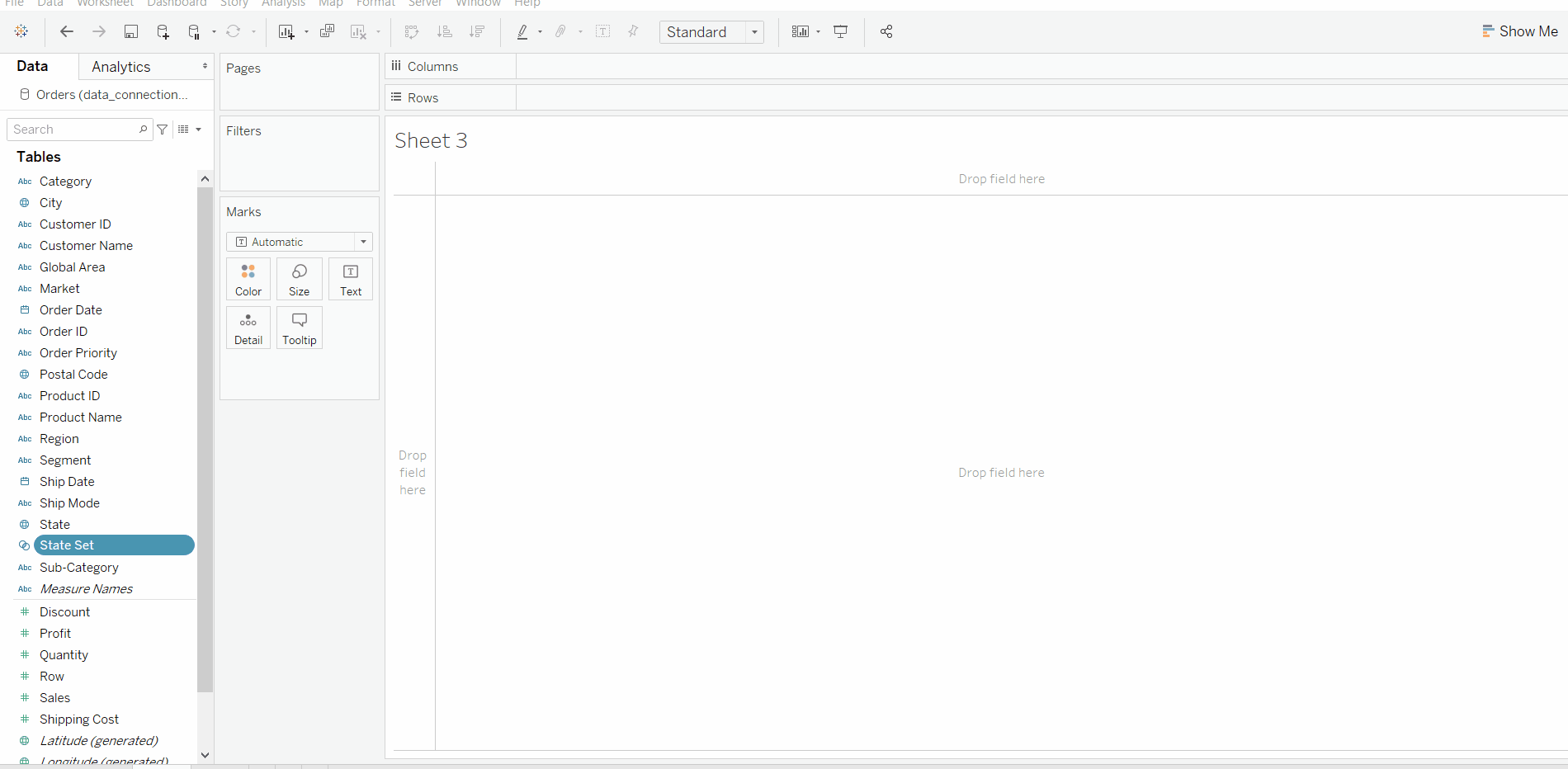This screenshot has height=769, width=1568.
Task: Click the share workbook icon
Action: (x=886, y=31)
